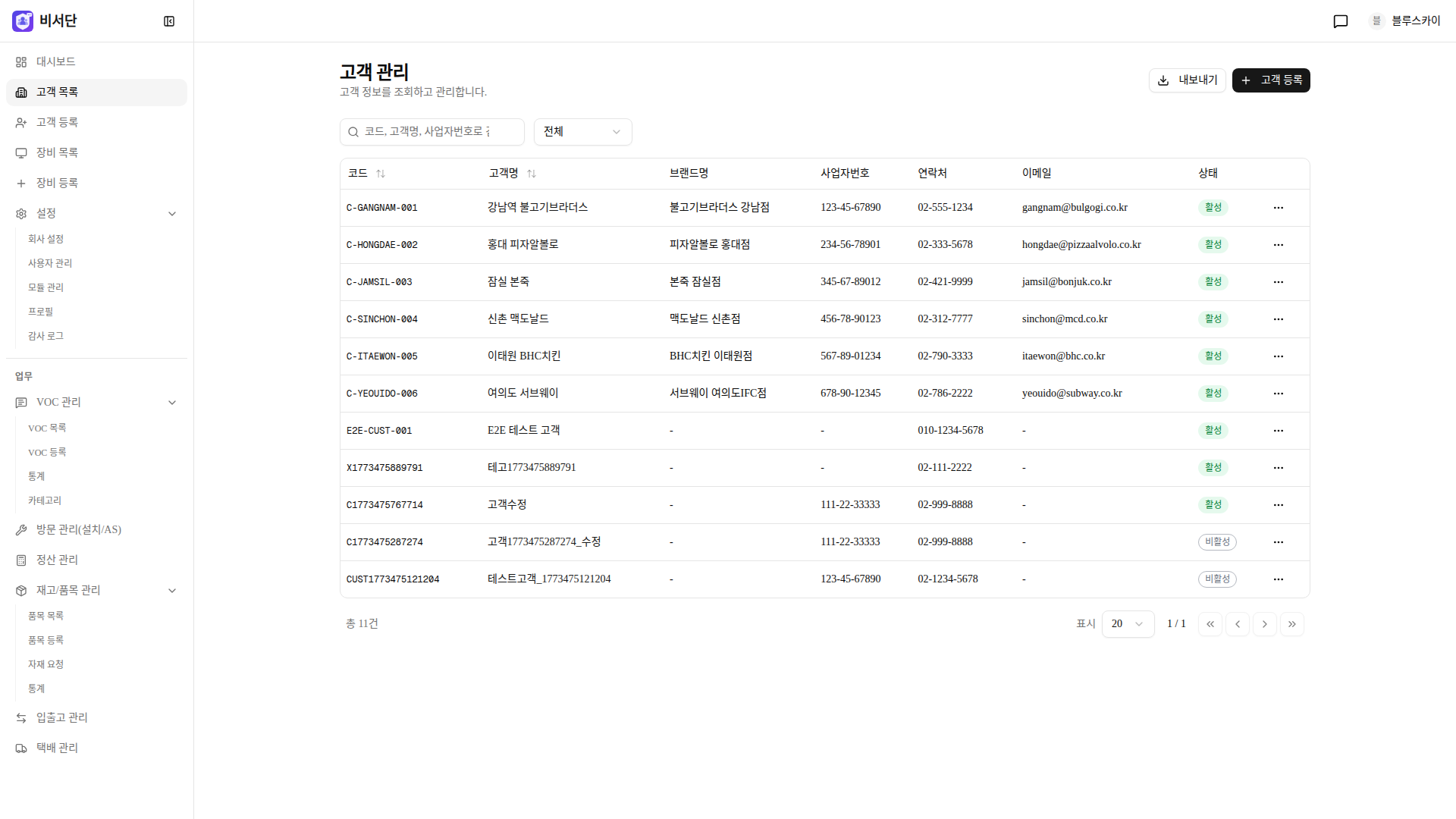Viewport: 1456px width, 819px height.
Task: Click business number 456-78-90123
Action: tap(851, 319)
